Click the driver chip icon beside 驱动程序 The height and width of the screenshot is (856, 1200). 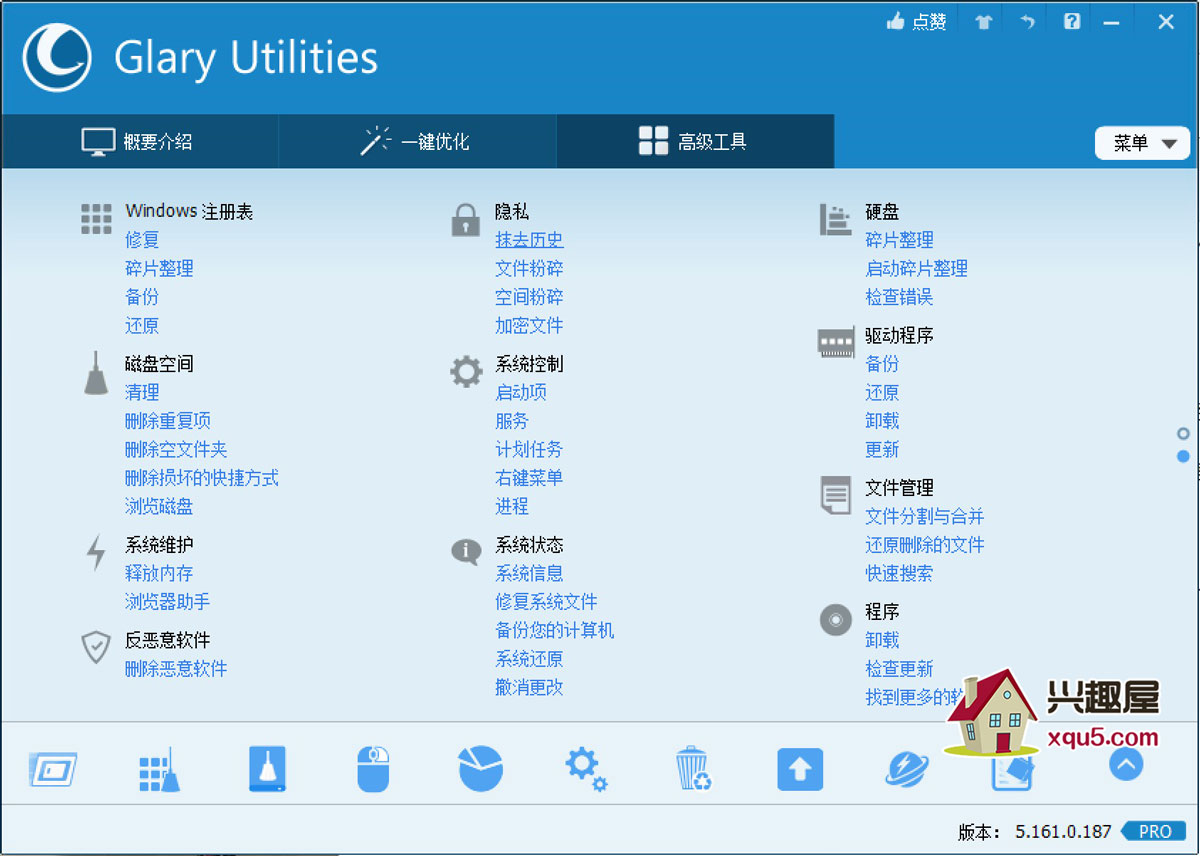pyautogui.click(x=836, y=343)
